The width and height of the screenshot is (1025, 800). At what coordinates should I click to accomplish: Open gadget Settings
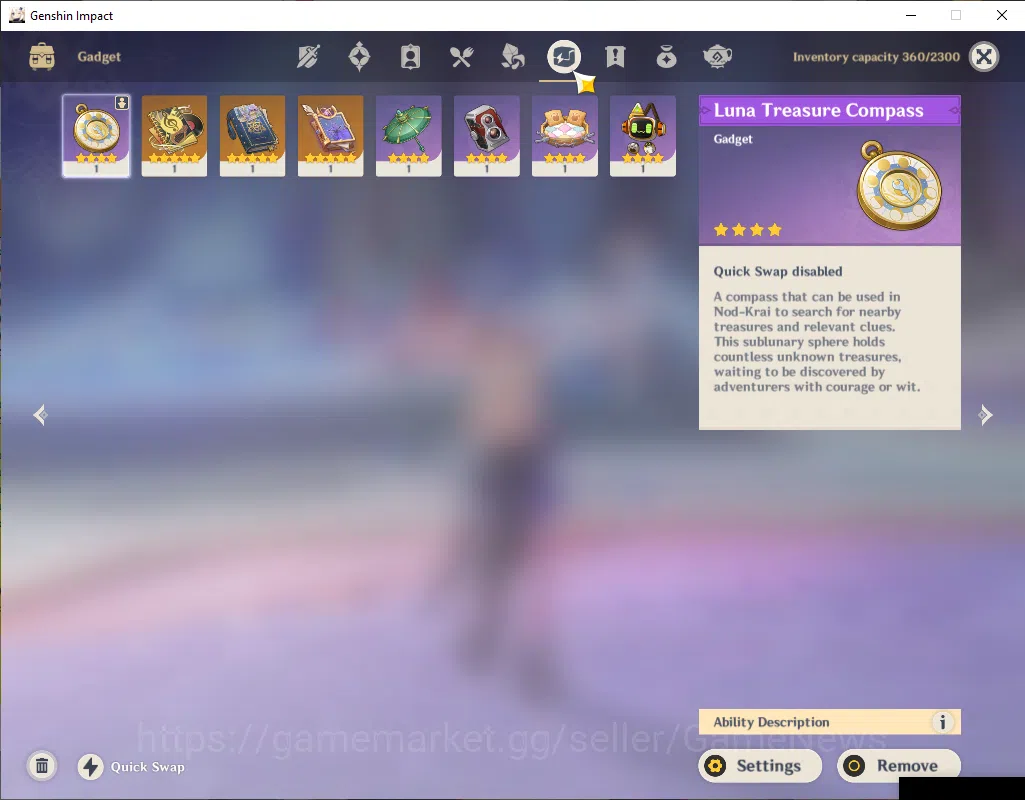click(760, 766)
